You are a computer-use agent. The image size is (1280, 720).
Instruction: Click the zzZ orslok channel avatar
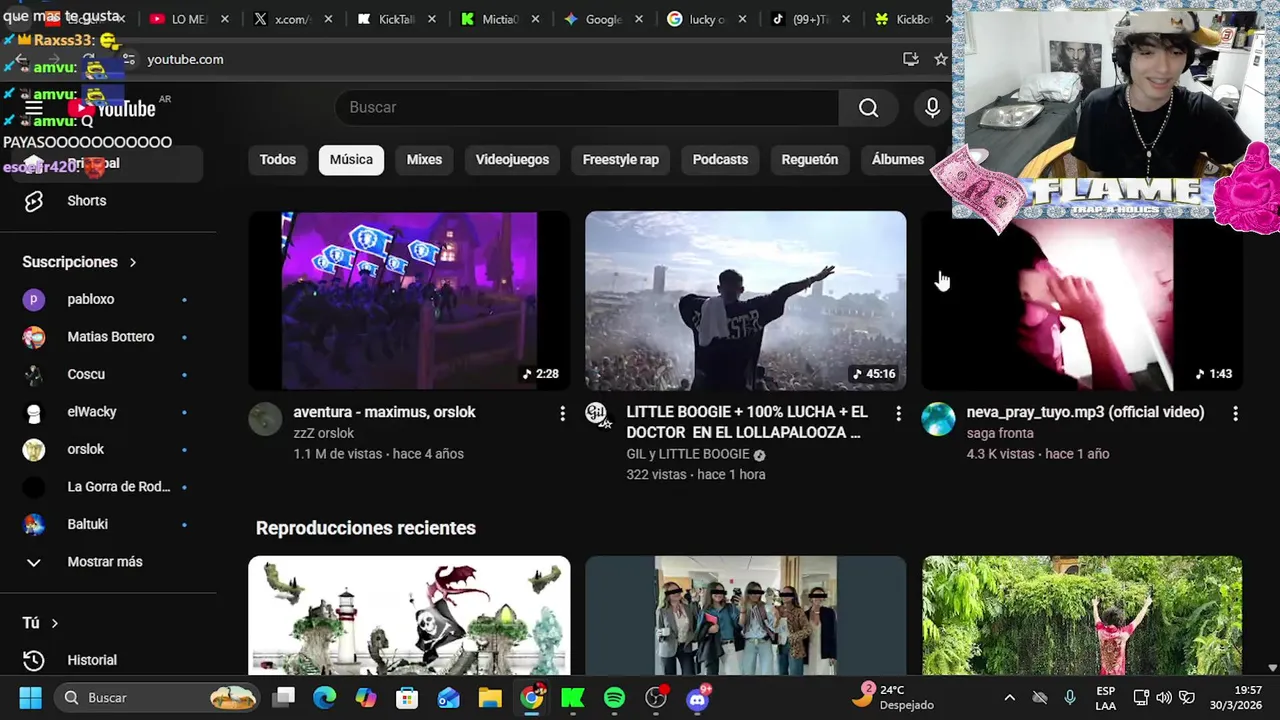(265, 419)
